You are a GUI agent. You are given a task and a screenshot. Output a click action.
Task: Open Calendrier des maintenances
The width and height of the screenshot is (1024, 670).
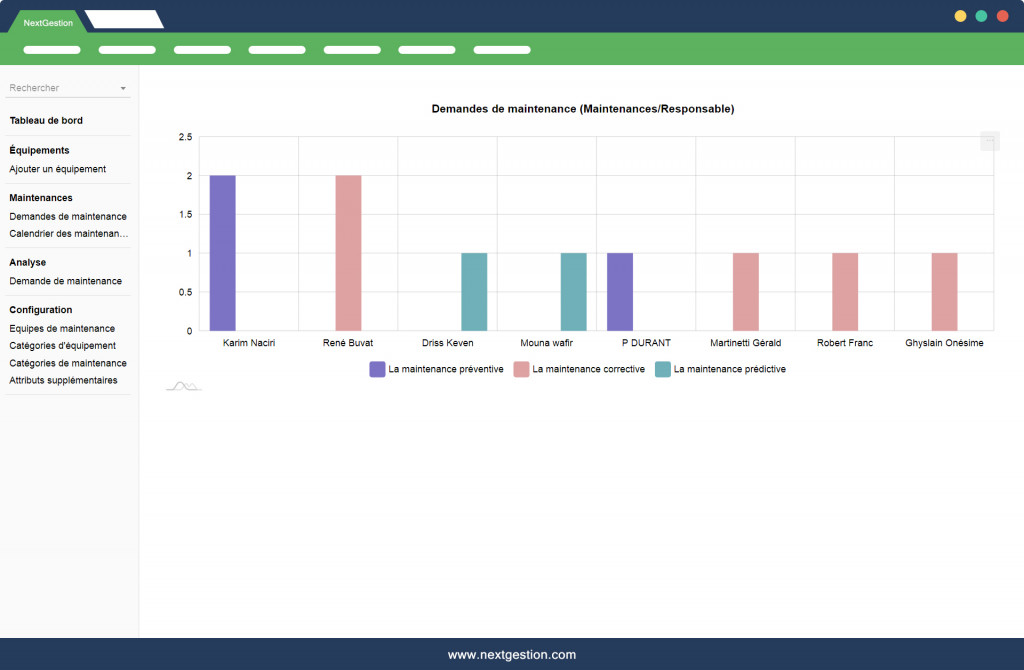point(69,234)
